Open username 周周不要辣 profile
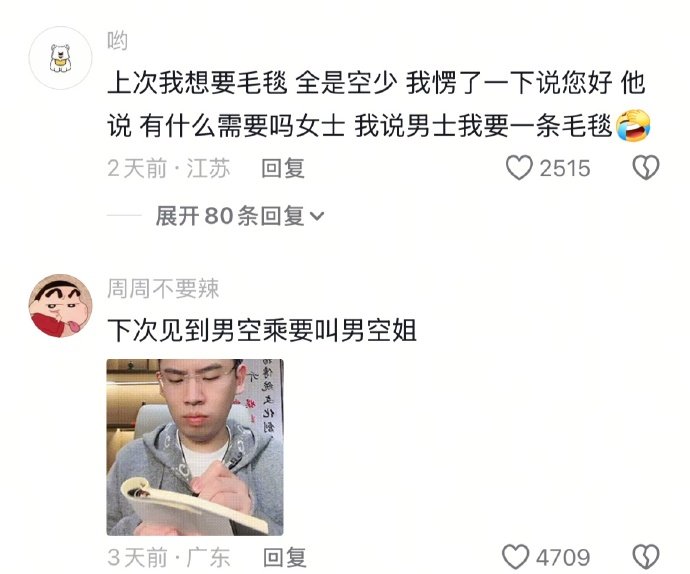The width and height of the screenshot is (690, 574). tap(163, 289)
